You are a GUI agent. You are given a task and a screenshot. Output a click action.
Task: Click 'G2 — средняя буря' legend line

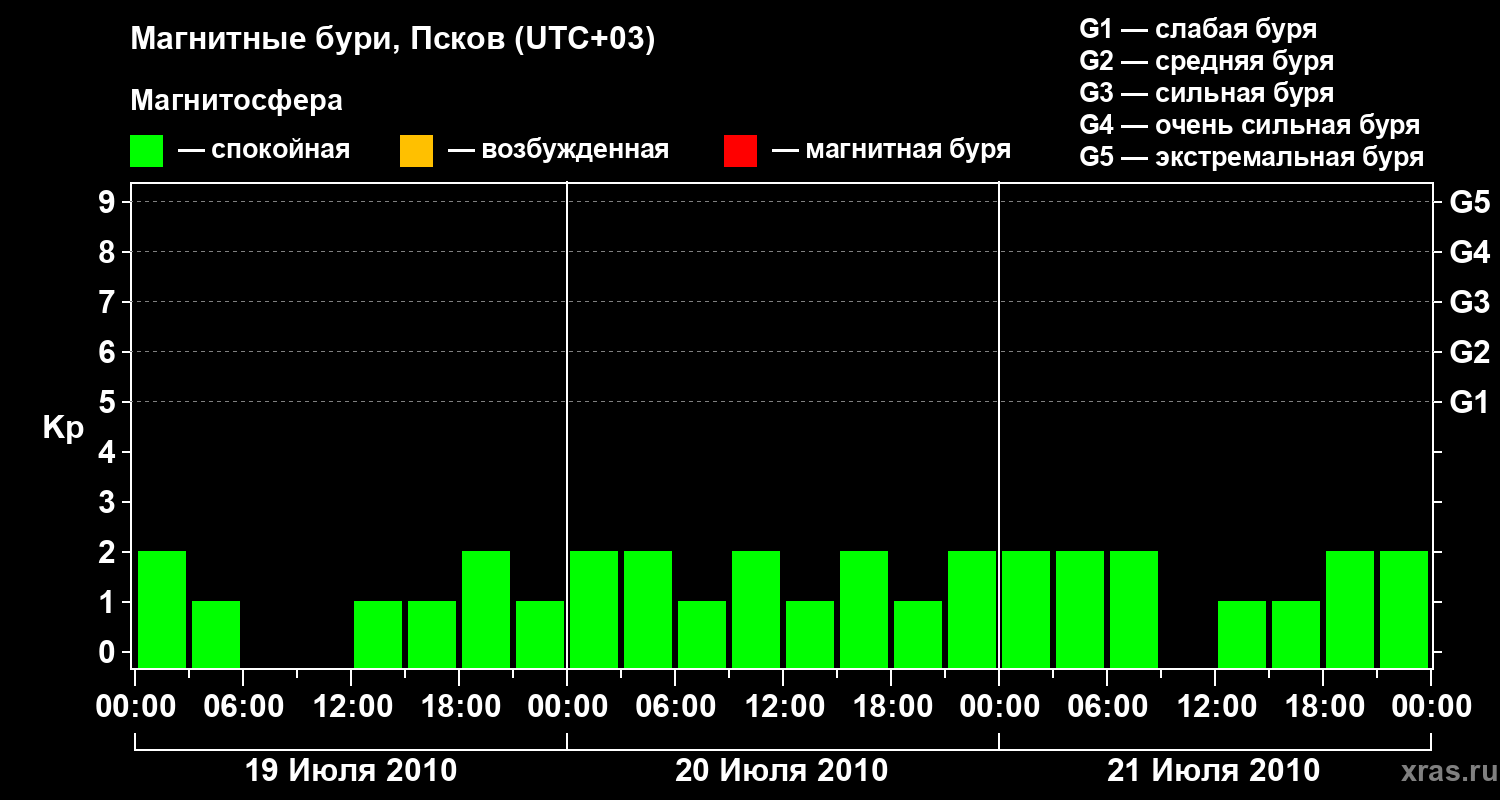coord(1207,61)
